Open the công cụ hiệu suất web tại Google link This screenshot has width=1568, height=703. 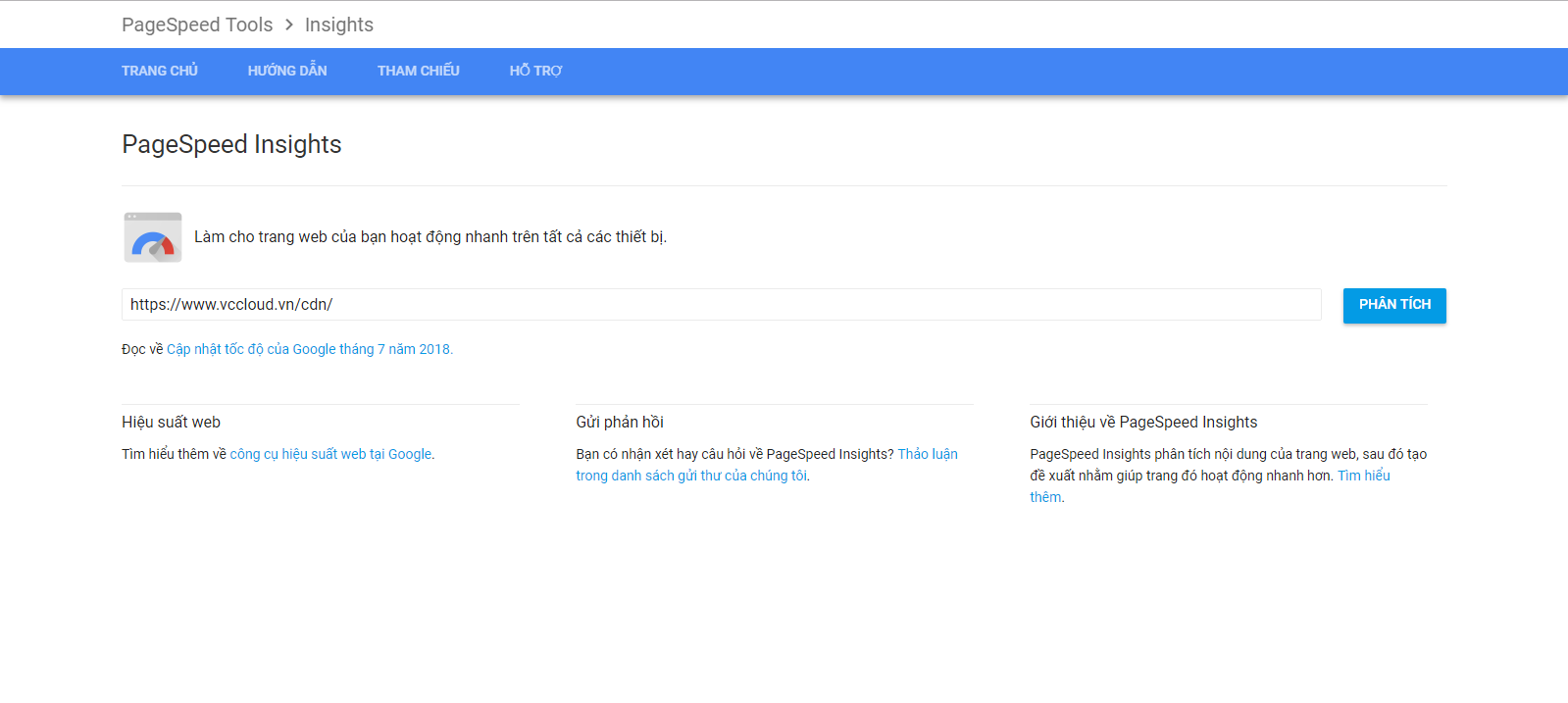point(330,454)
